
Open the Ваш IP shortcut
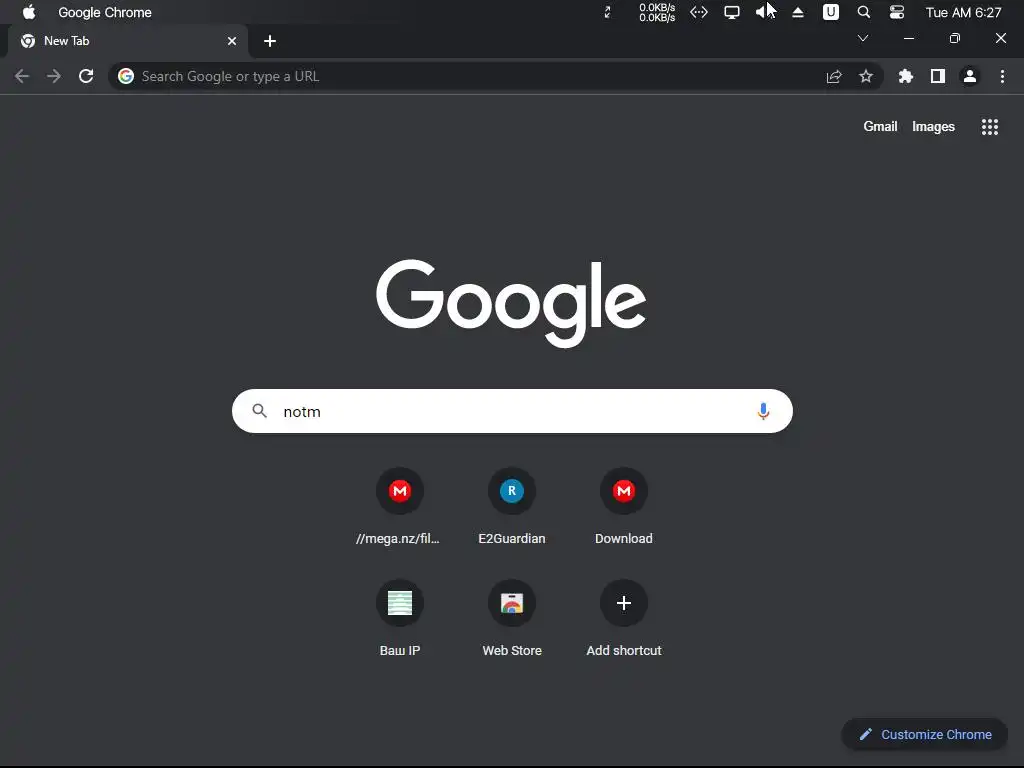[x=400, y=619]
